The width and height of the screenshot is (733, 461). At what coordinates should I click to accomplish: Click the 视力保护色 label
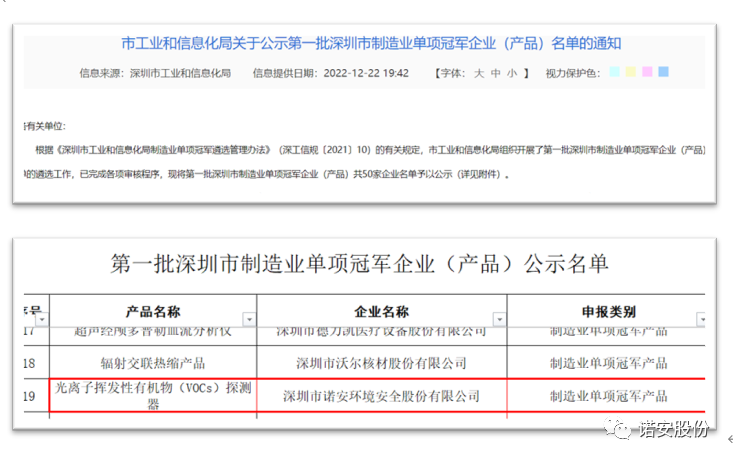click(x=573, y=73)
